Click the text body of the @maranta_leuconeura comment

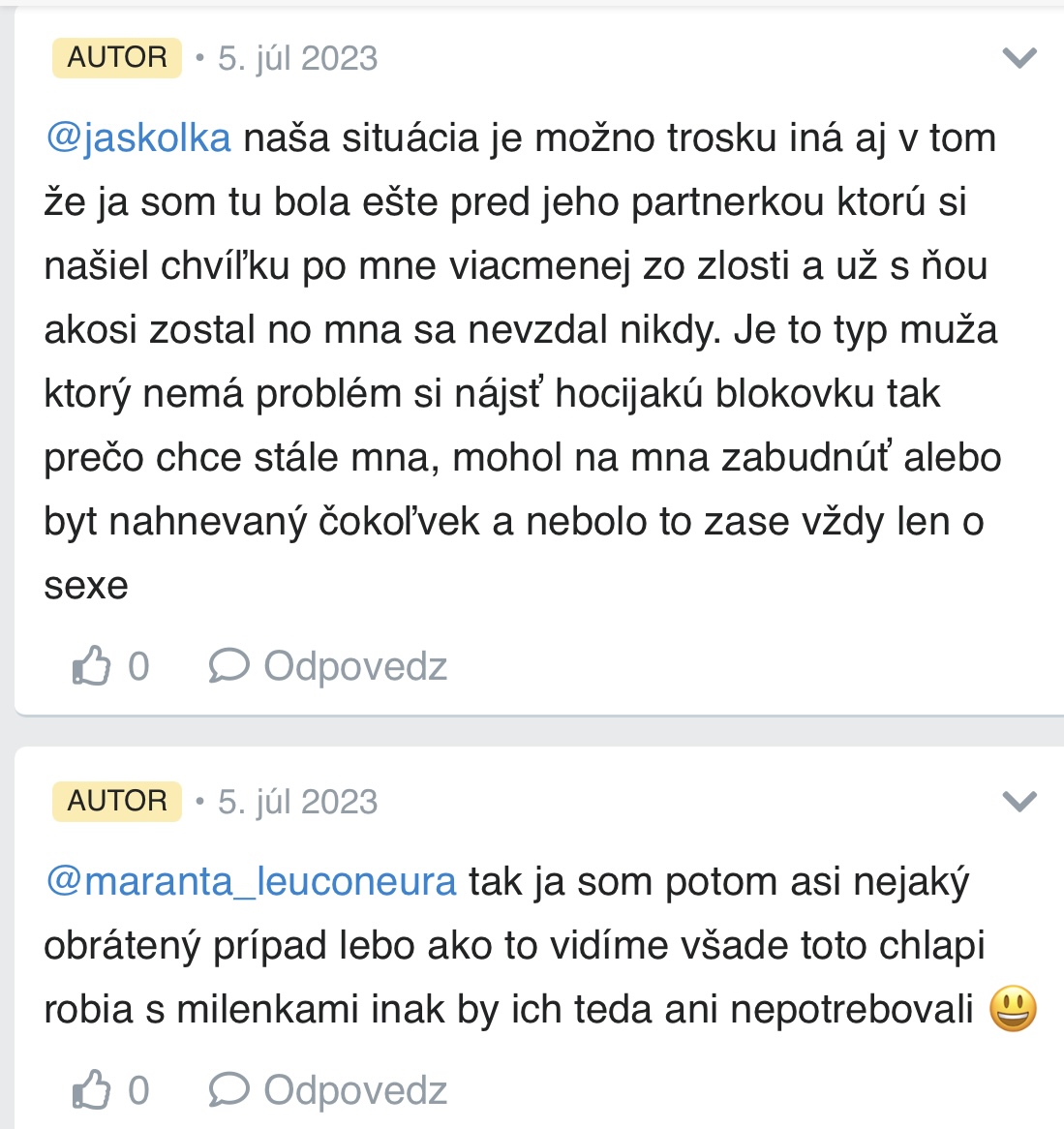513,946
